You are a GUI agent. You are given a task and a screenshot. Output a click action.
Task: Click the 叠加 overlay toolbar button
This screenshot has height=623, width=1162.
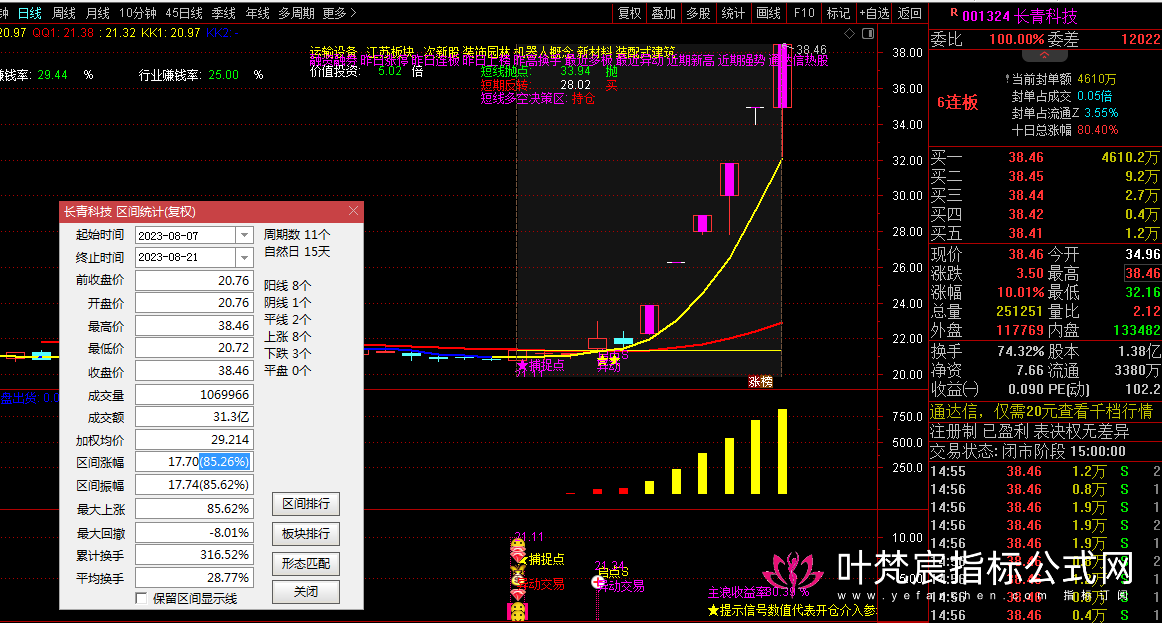click(663, 13)
